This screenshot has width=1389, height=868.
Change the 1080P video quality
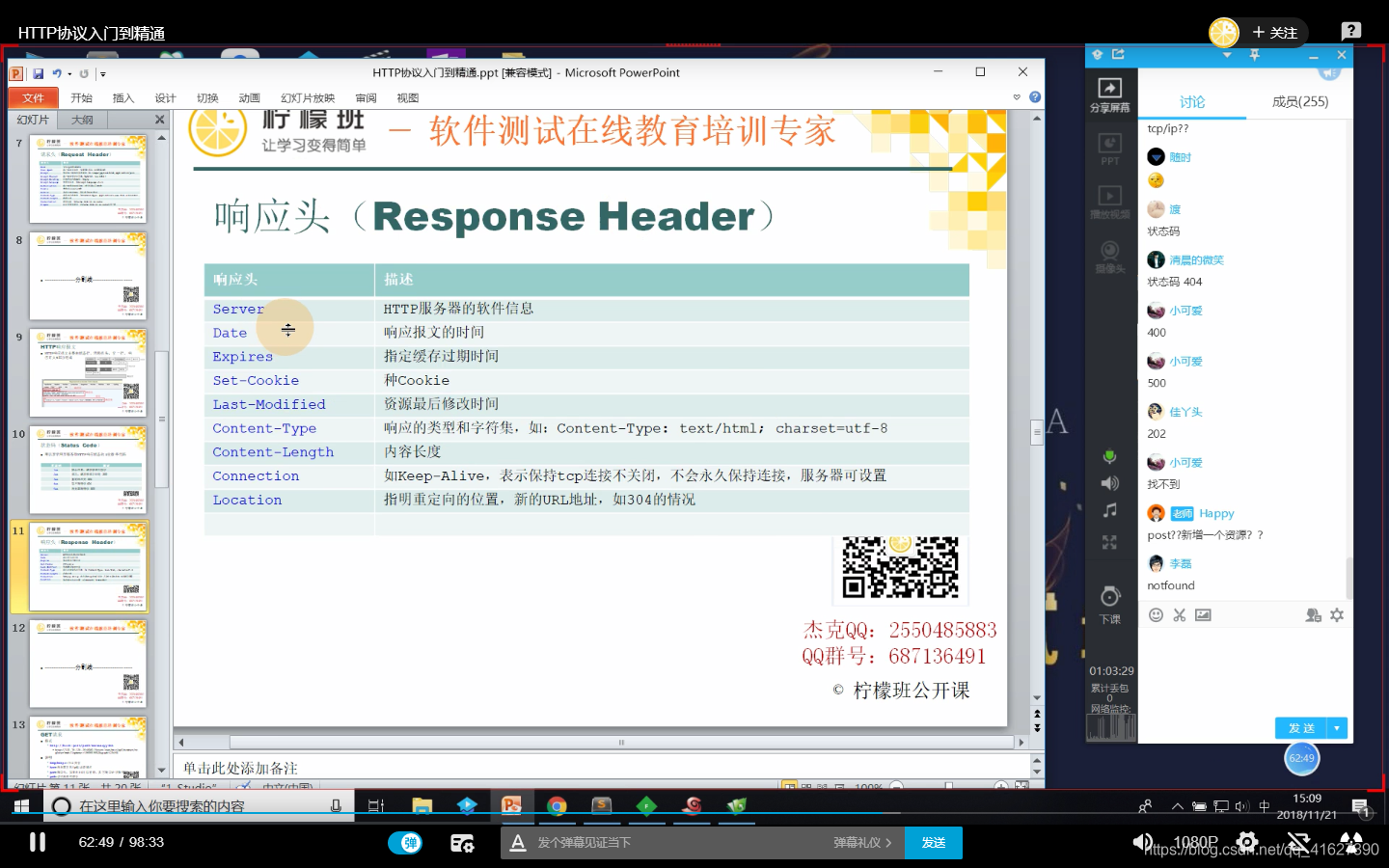click(1196, 843)
